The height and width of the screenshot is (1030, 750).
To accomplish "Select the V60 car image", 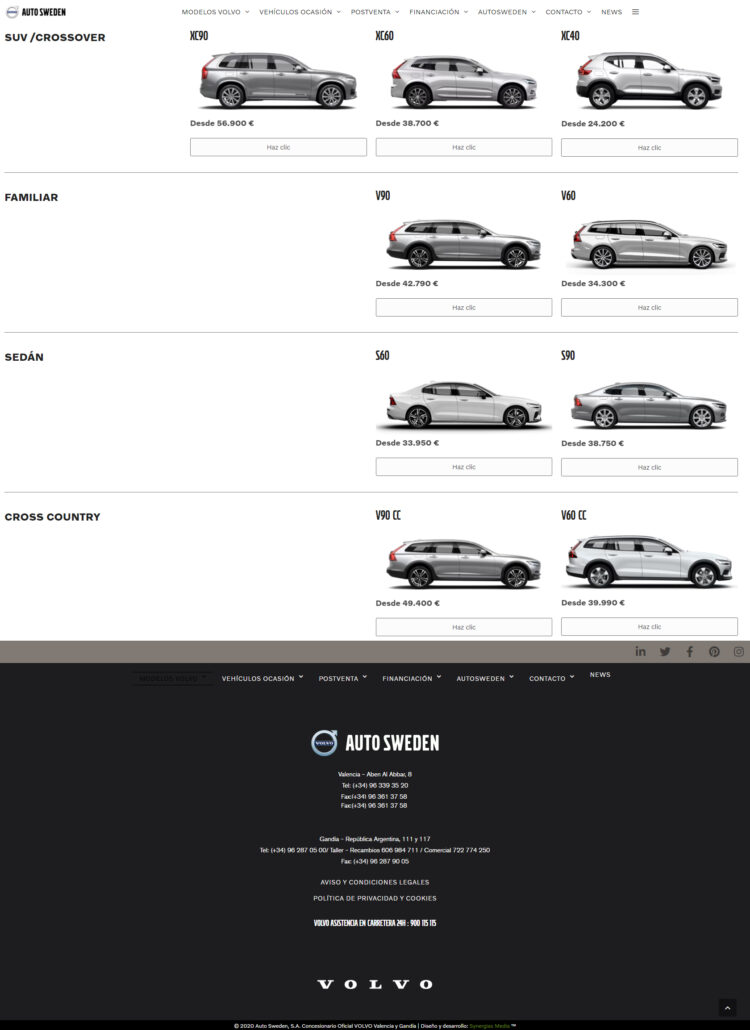I will 649,244.
